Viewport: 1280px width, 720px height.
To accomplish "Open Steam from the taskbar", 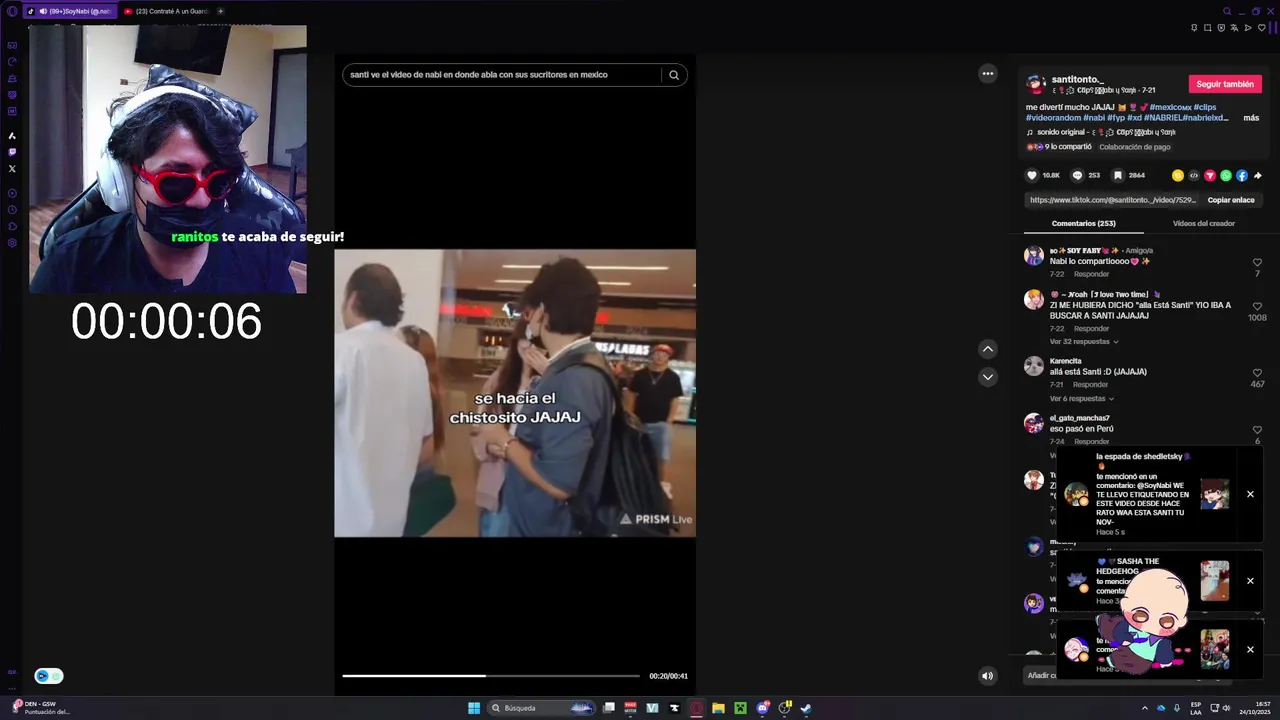I will pyautogui.click(x=806, y=708).
